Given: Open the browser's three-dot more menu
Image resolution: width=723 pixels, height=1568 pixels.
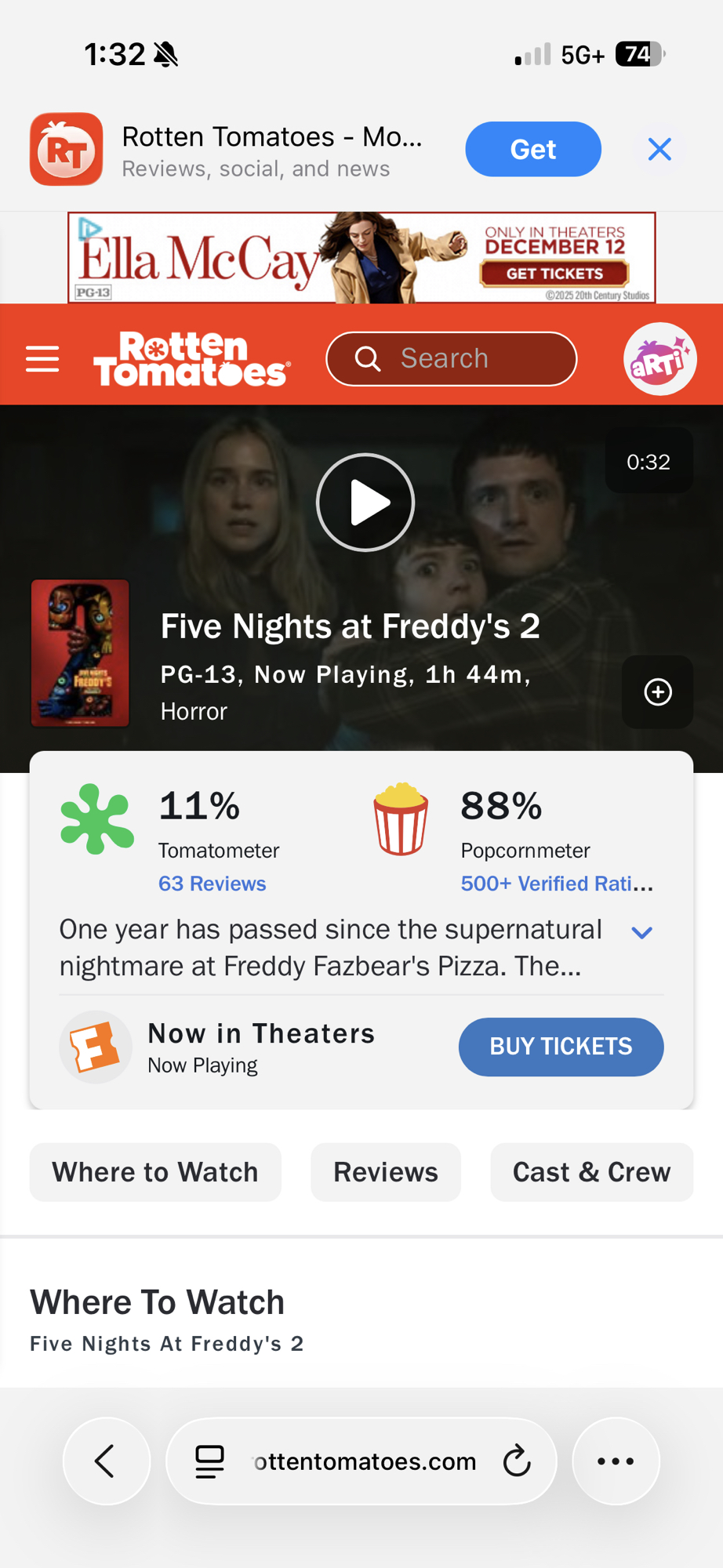Looking at the screenshot, I should pyautogui.click(x=616, y=1461).
